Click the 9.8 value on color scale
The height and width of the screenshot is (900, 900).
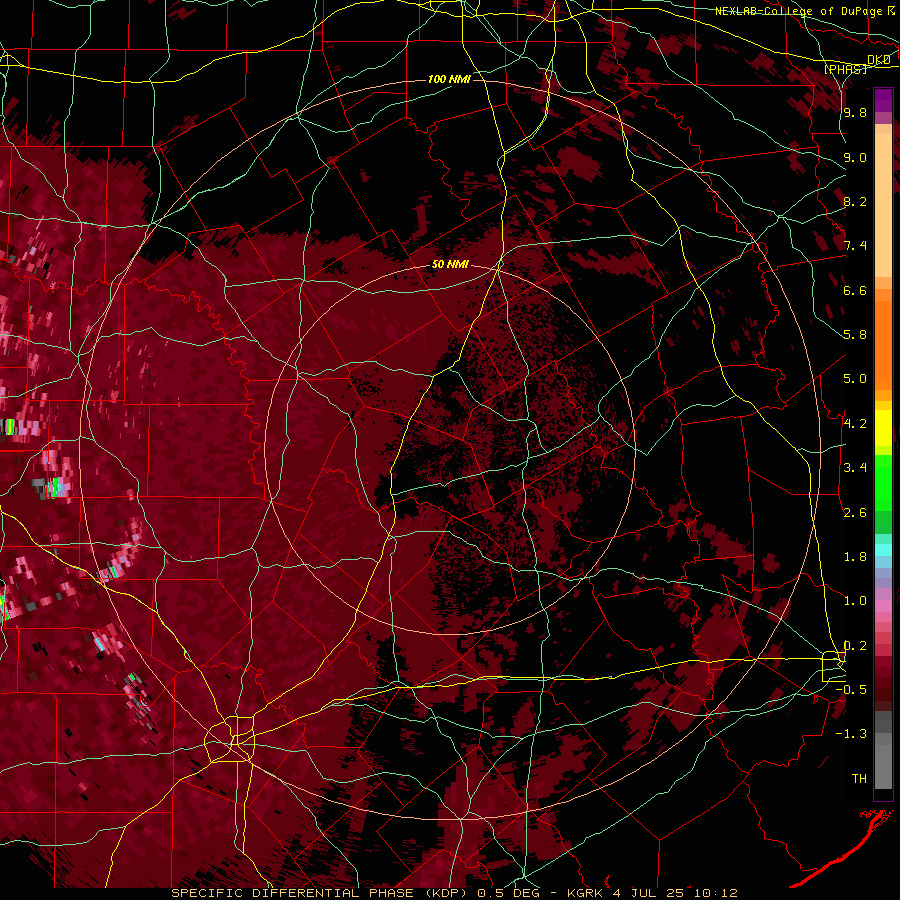pos(855,112)
